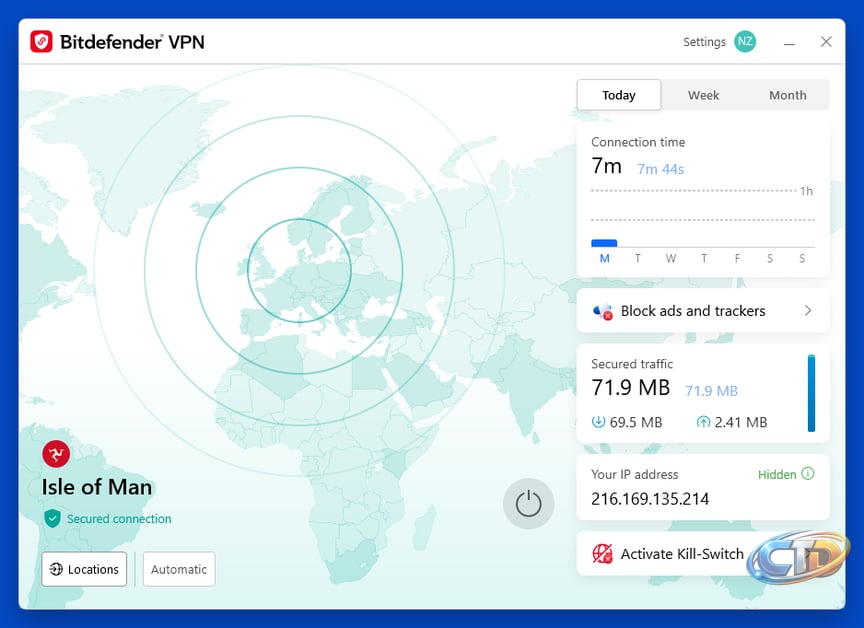Open the NZ account avatar
This screenshot has width=864, height=628.
pos(745,41)
